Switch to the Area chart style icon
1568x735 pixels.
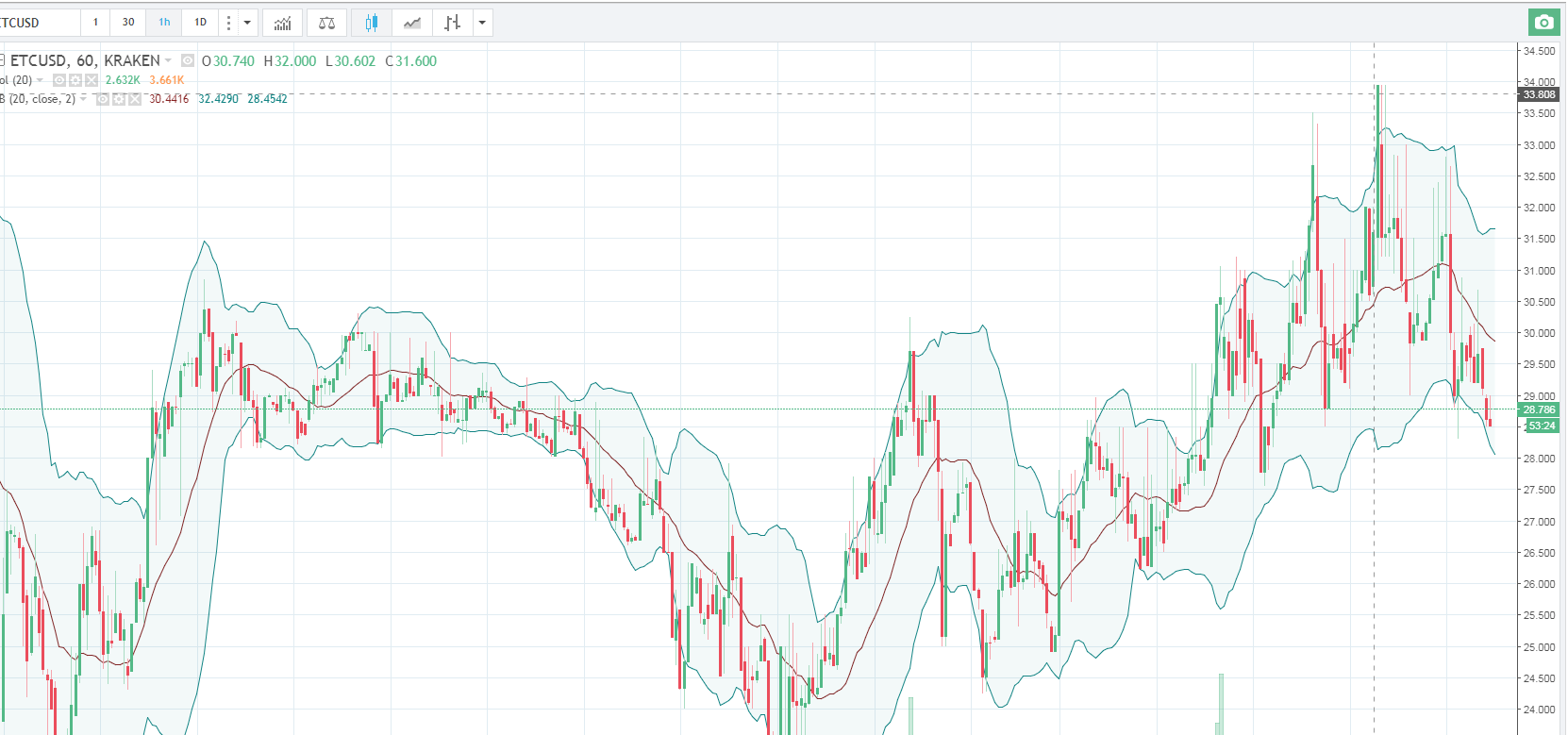412,23
